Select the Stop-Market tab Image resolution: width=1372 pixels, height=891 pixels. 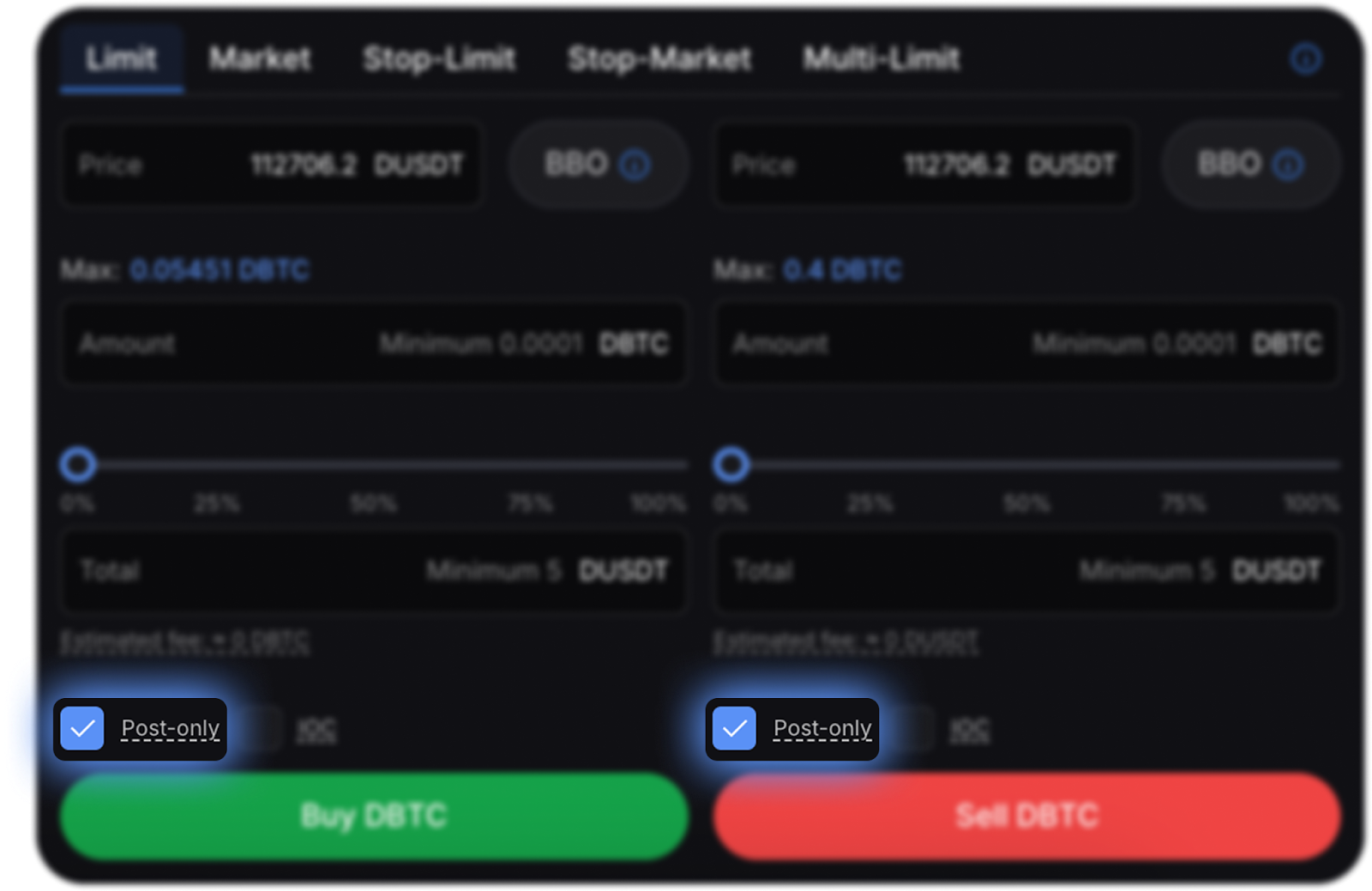[659, 58]
